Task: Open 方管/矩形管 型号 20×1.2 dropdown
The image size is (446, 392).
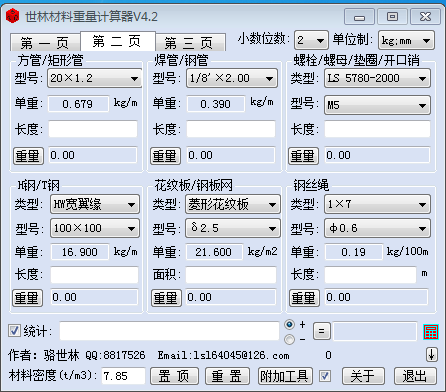Action: click(95, 78)
